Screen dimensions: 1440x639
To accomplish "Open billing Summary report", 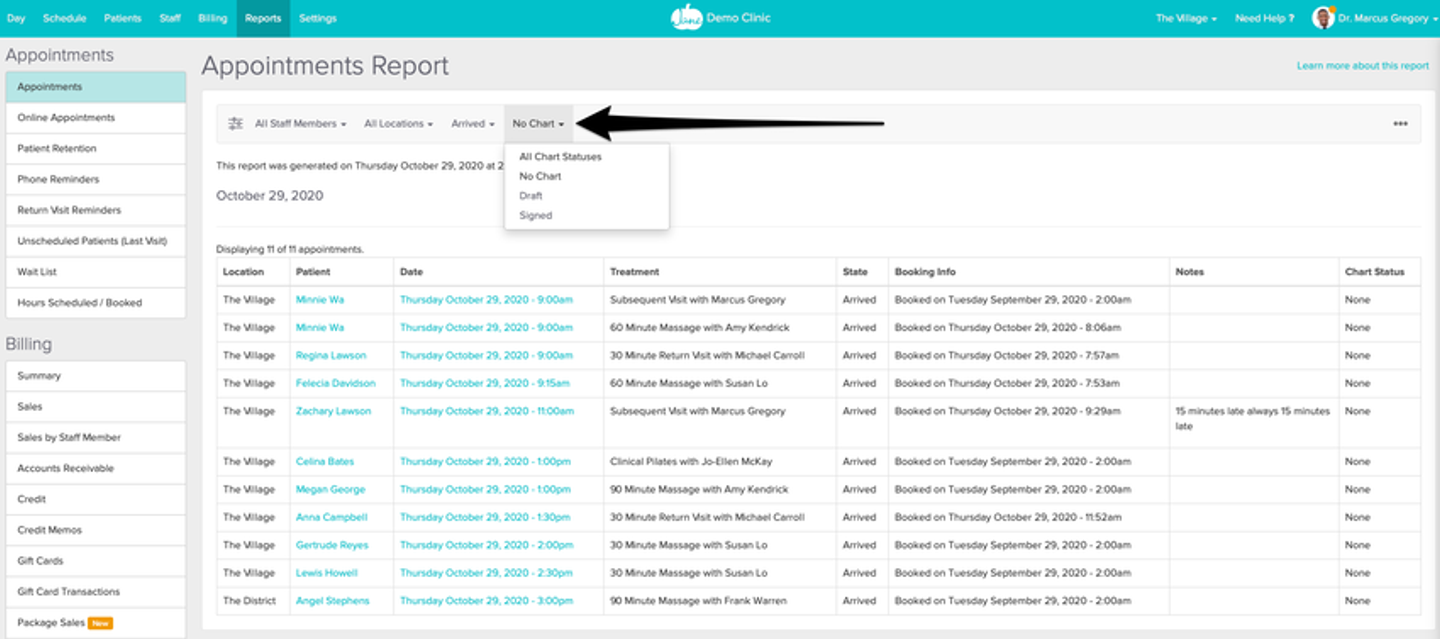I will (x=96, y=376).
